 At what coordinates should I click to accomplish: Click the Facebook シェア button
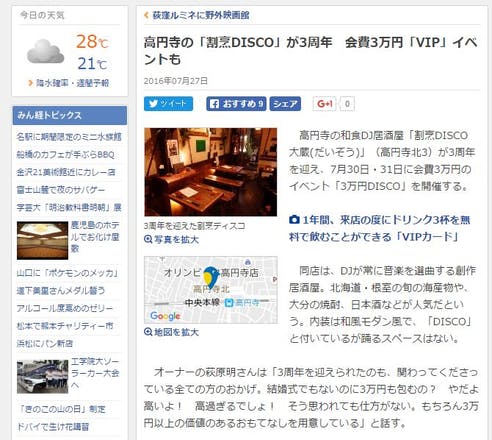click(x=285, y=104)
